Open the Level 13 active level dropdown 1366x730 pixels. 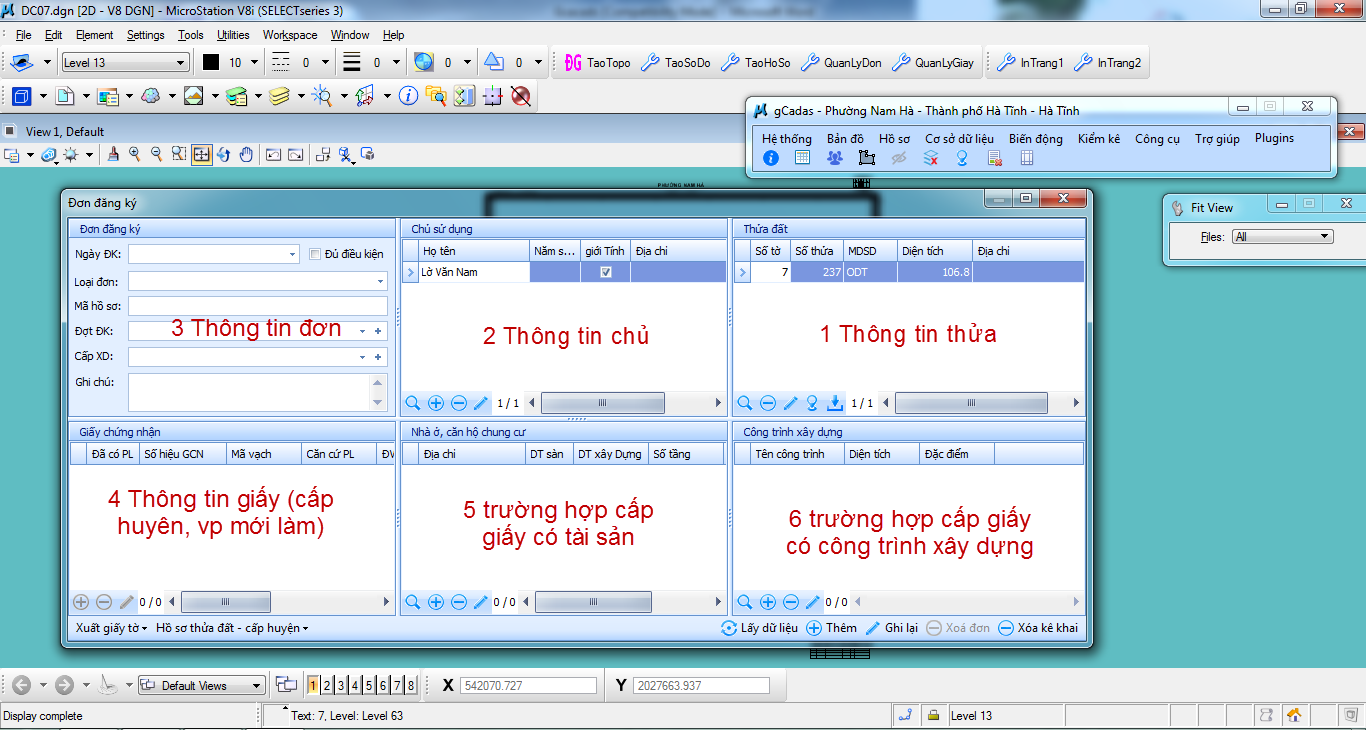coord(181,63)
